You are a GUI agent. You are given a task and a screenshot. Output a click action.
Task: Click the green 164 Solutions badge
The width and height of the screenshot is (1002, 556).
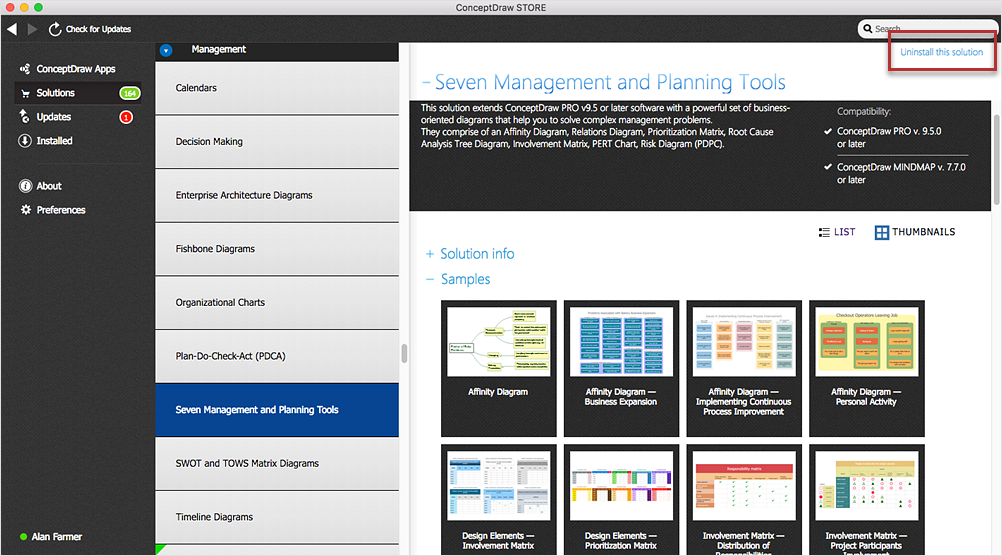[x=130, y=93]
